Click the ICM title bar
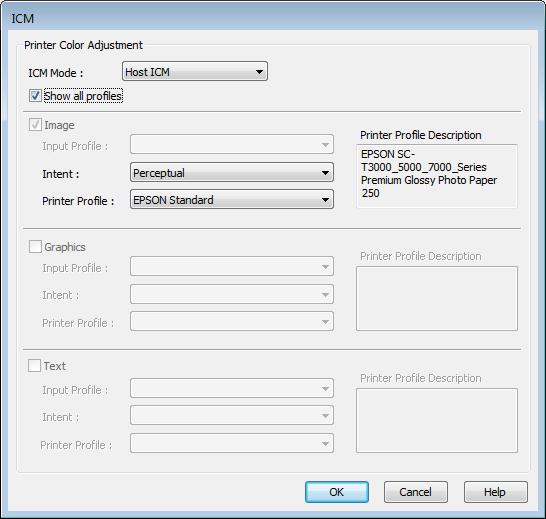This screenshot has width=546, height=519. [273, 17]
